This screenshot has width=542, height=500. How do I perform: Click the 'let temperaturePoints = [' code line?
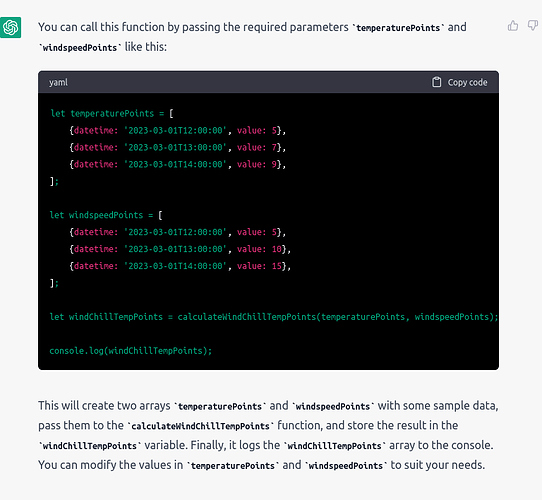click(112, 113)
